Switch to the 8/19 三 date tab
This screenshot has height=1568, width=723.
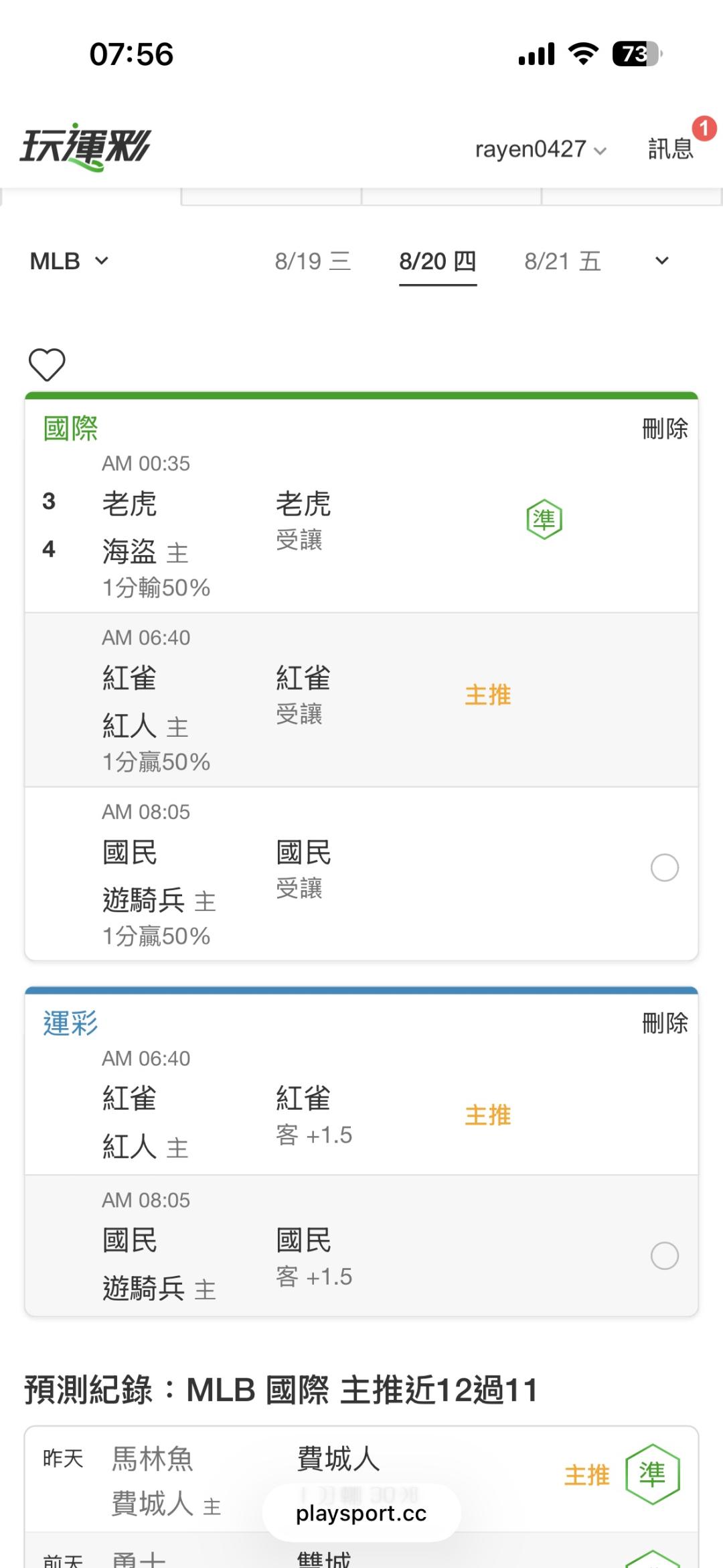[x=313, y=261]
